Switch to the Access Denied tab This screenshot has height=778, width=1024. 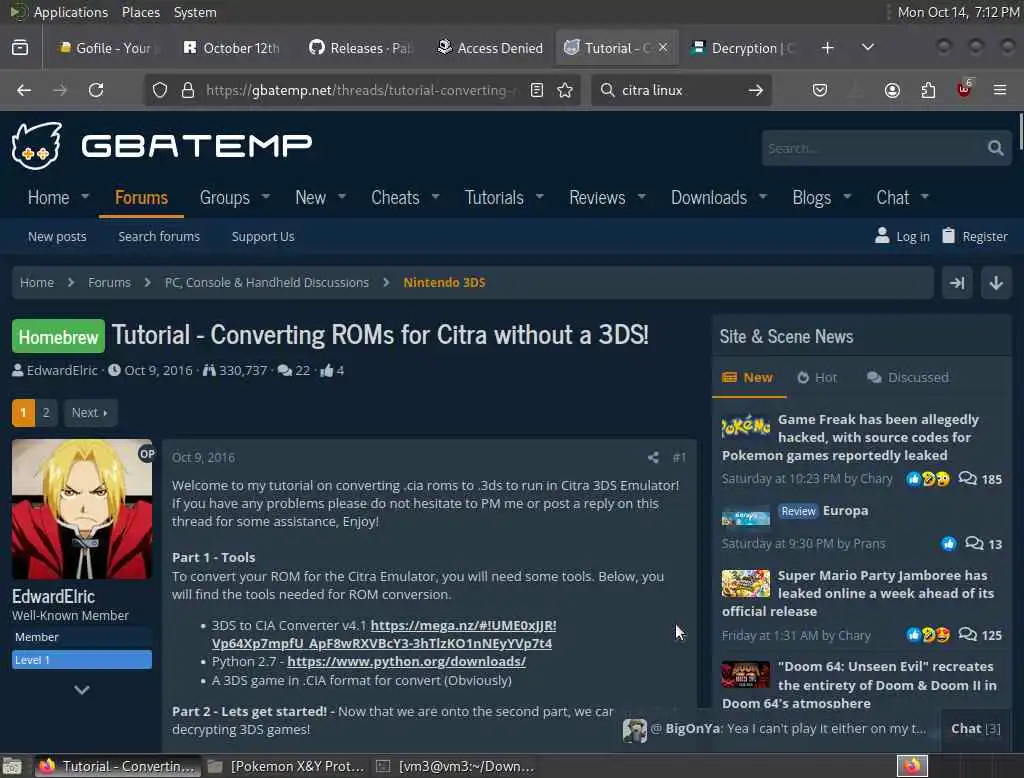tap(490, 48)
